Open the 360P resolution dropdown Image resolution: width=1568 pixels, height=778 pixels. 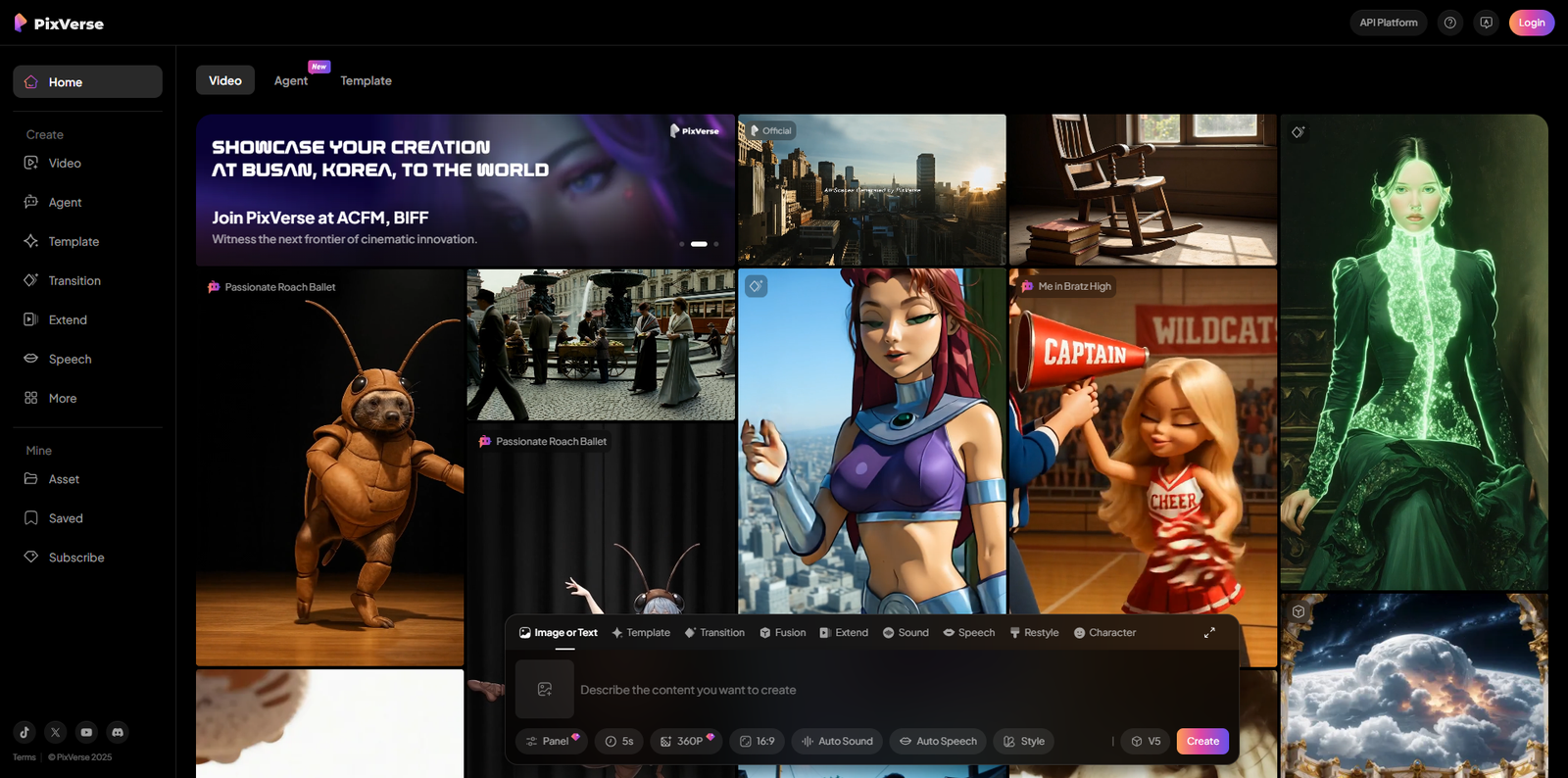686,742
